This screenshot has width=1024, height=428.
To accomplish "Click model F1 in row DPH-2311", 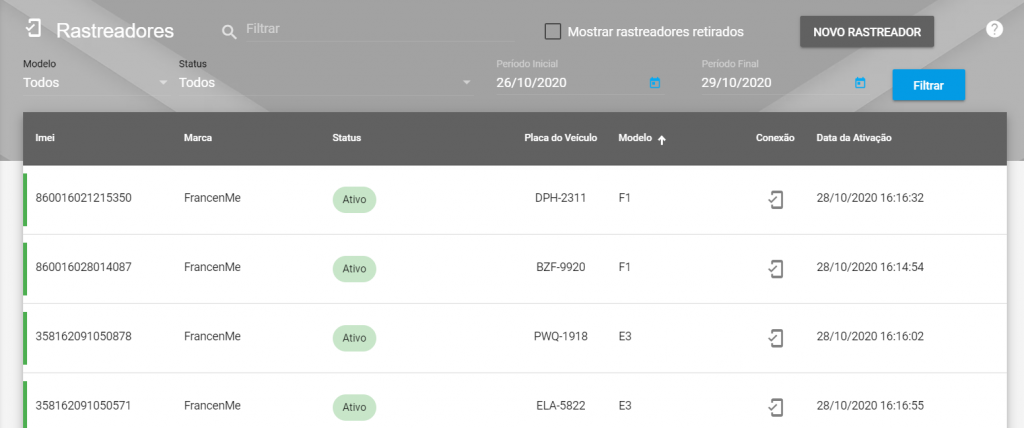I will [624, 198].
